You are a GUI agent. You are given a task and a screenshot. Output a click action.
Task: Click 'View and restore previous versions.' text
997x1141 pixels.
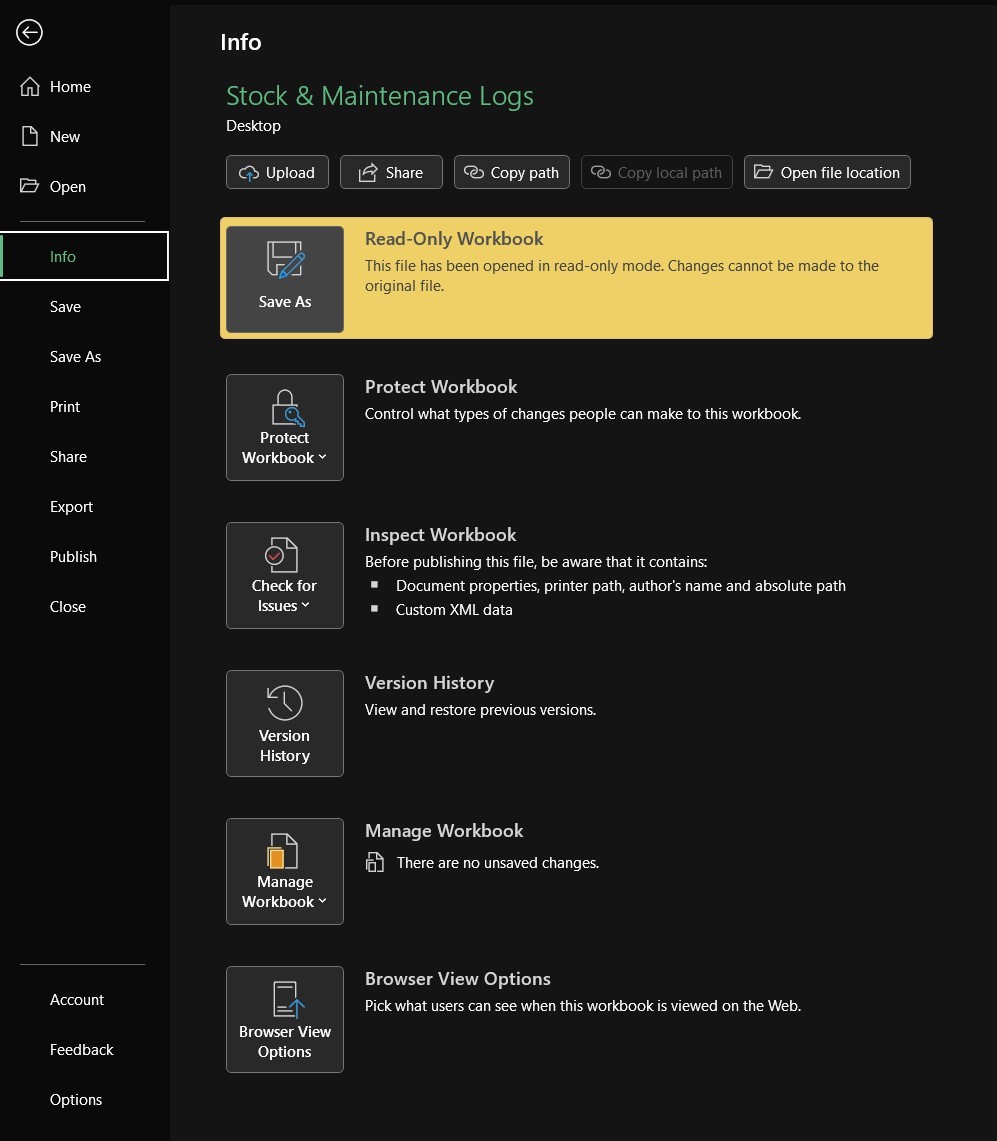(x=480, y=709)
